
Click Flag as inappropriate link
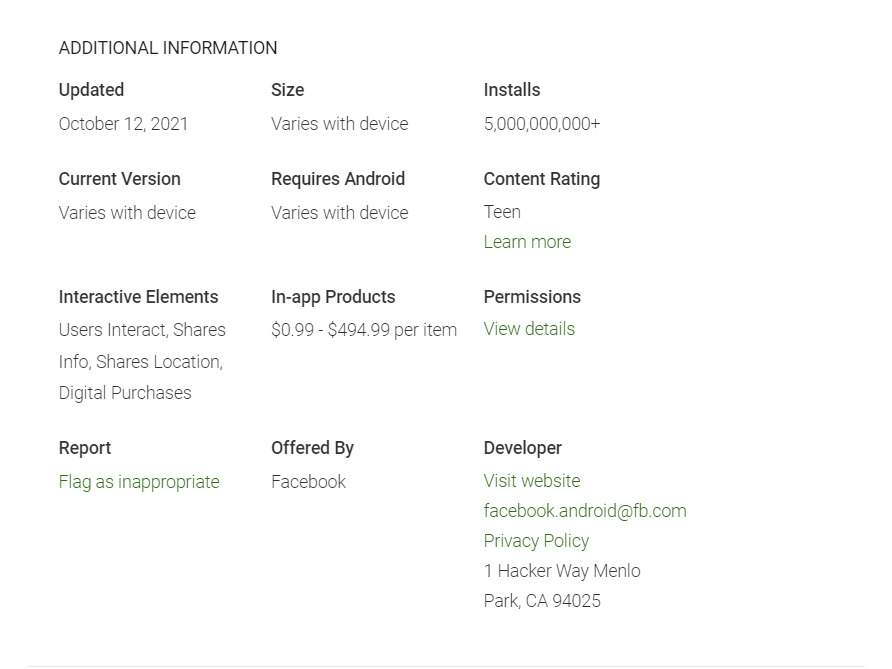point(139,482)
